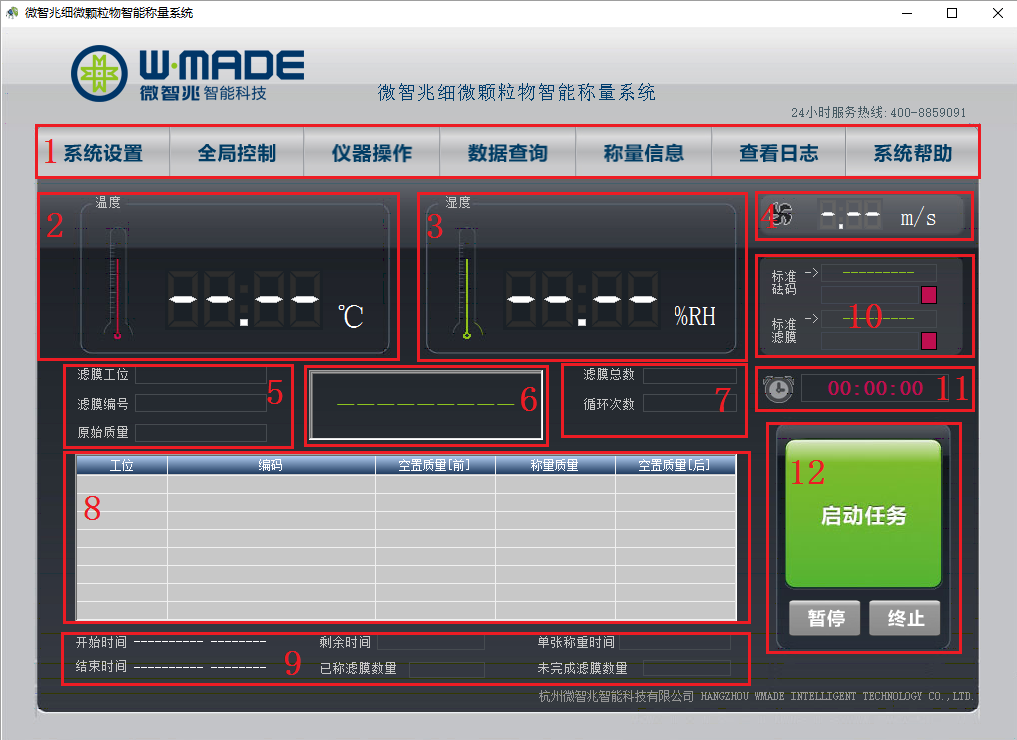The height and width of the screenshot is (740, 1017).
Task: Open the 全局控制 menu
Action: pos(237,153)
